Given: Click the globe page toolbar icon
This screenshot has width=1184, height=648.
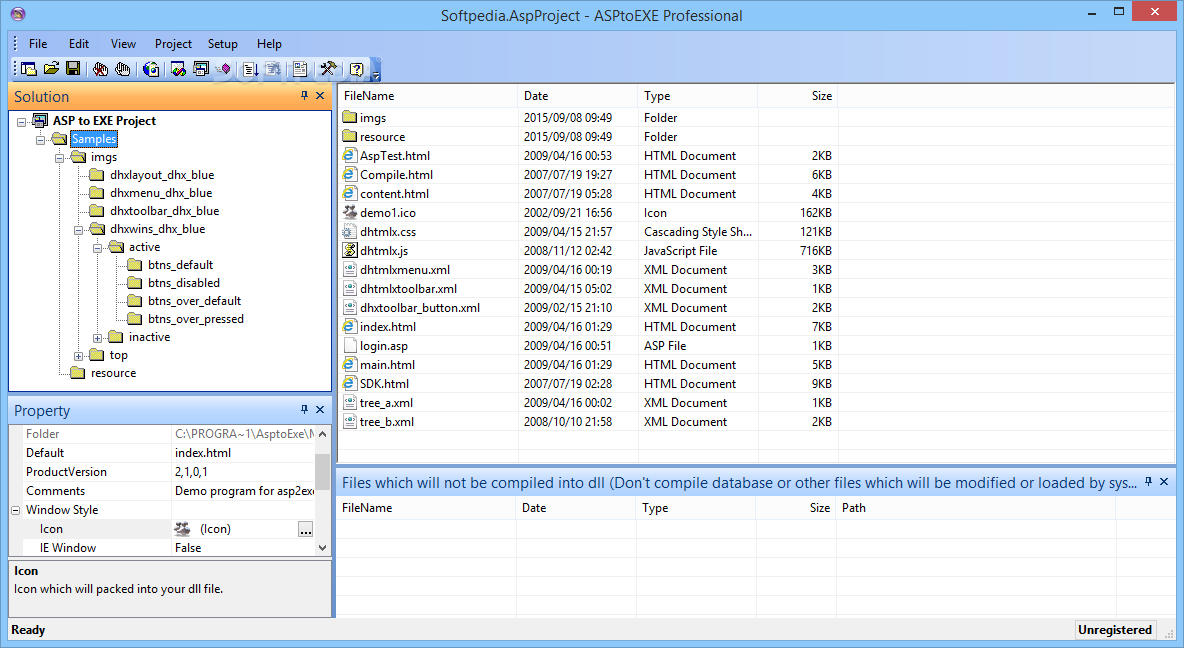Looking at the screenshot, I should [x=151, y=69].
